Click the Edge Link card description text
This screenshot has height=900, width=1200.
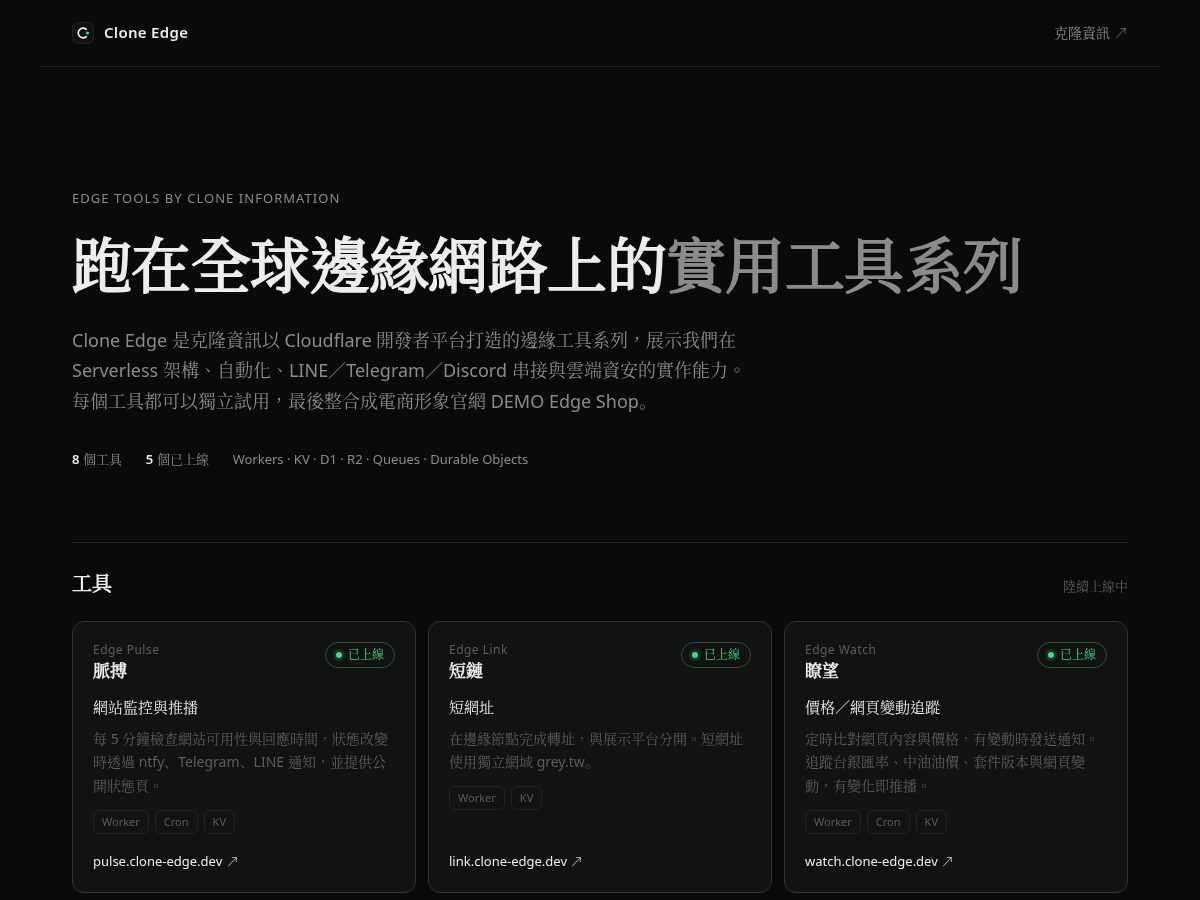(596, 751)
